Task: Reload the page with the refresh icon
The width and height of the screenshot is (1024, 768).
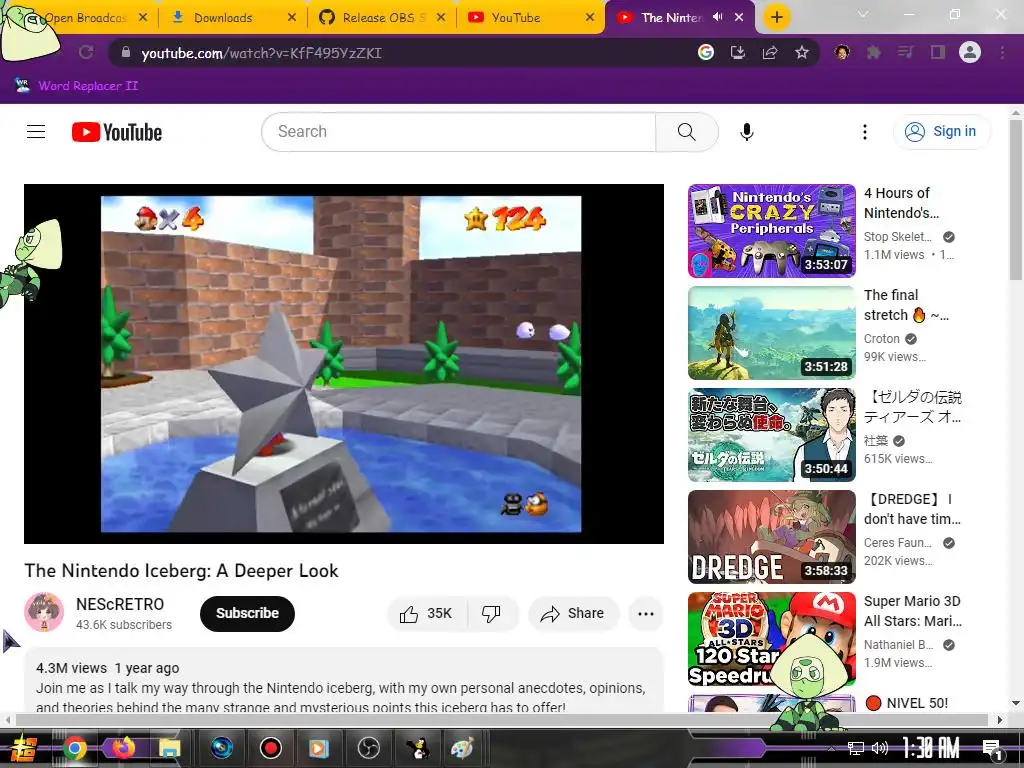Action: pos(86,52)
